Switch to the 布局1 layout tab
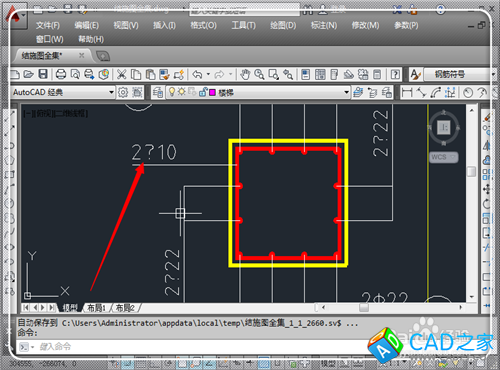Image resolution: width=500 pixels, height=370 pixels. (x=96, y=308)
